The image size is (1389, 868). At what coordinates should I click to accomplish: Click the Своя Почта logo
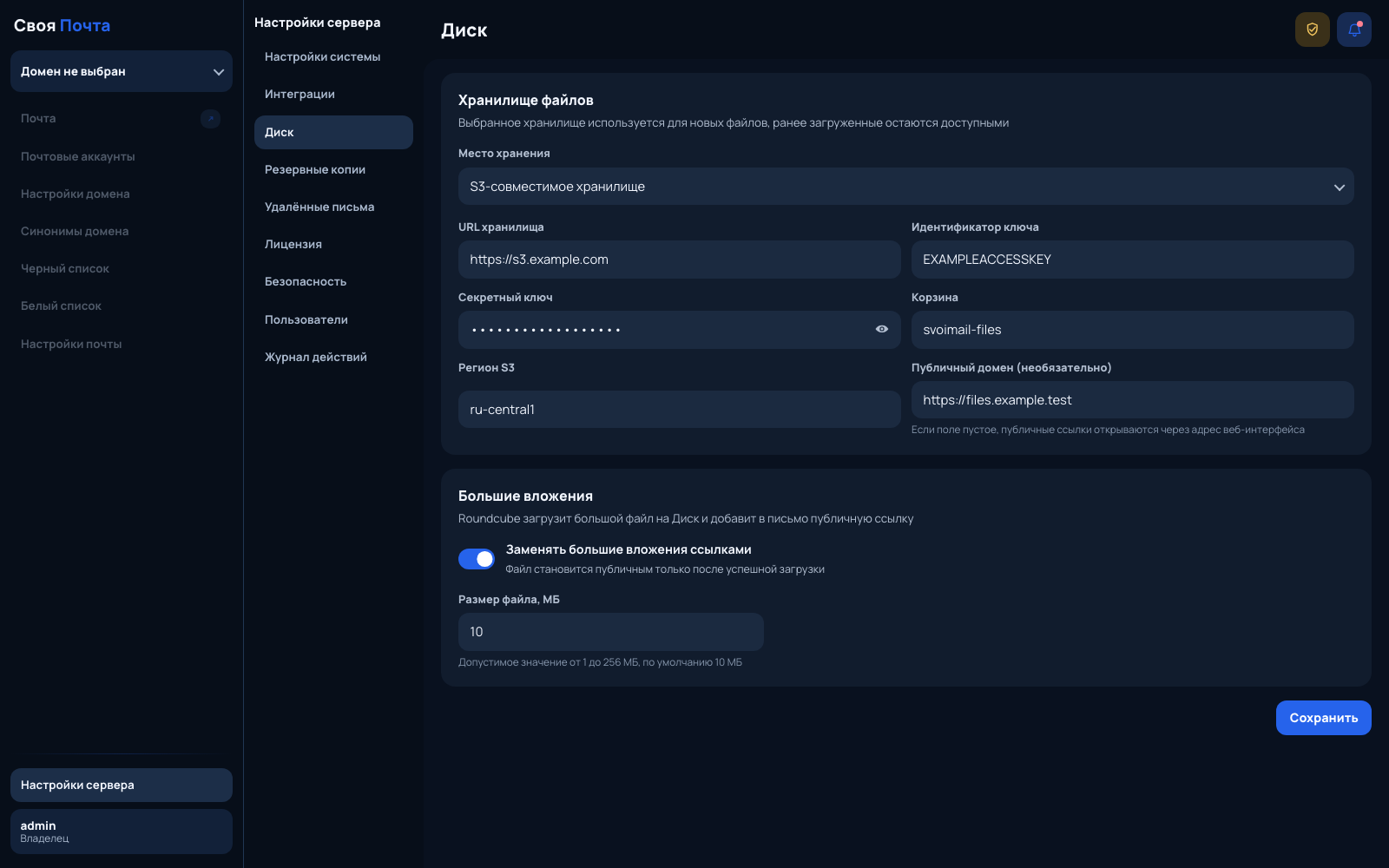62,25
